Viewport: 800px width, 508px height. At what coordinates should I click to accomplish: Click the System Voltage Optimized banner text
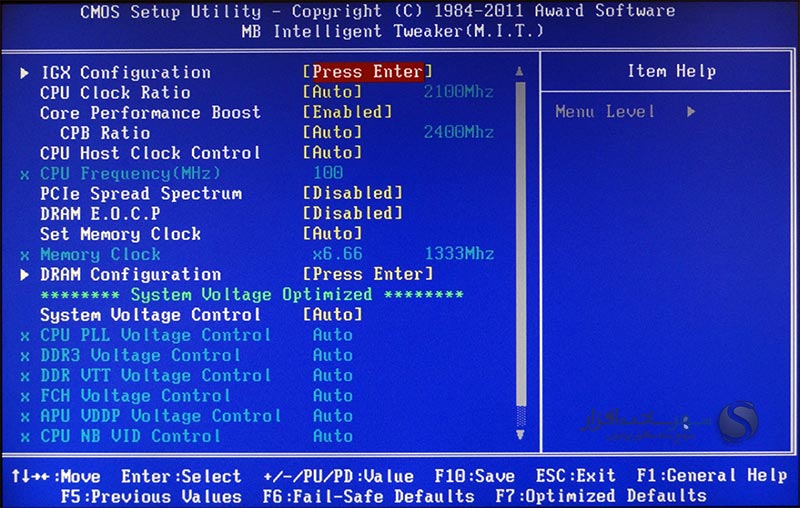click(252, 295)
